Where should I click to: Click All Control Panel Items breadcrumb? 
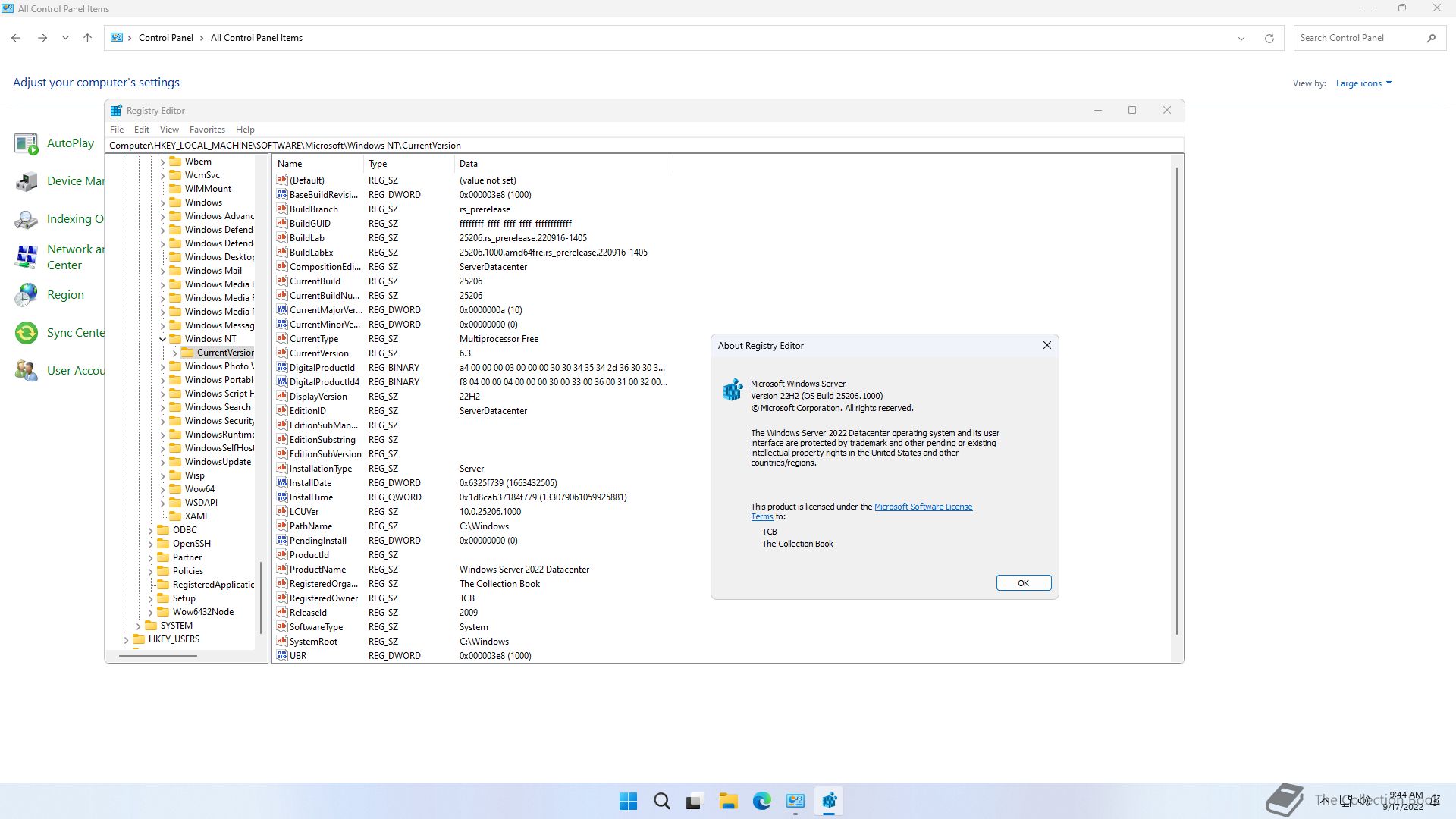(256, 38)
